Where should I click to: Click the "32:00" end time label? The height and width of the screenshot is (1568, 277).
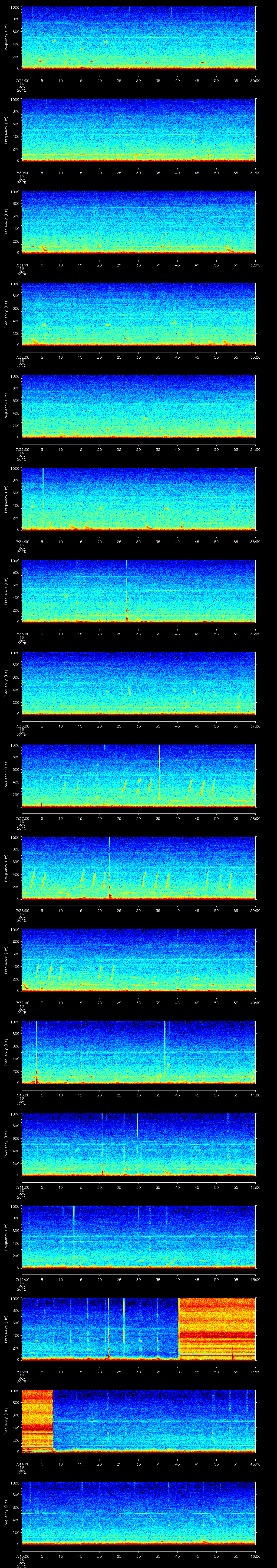[255, 265]
